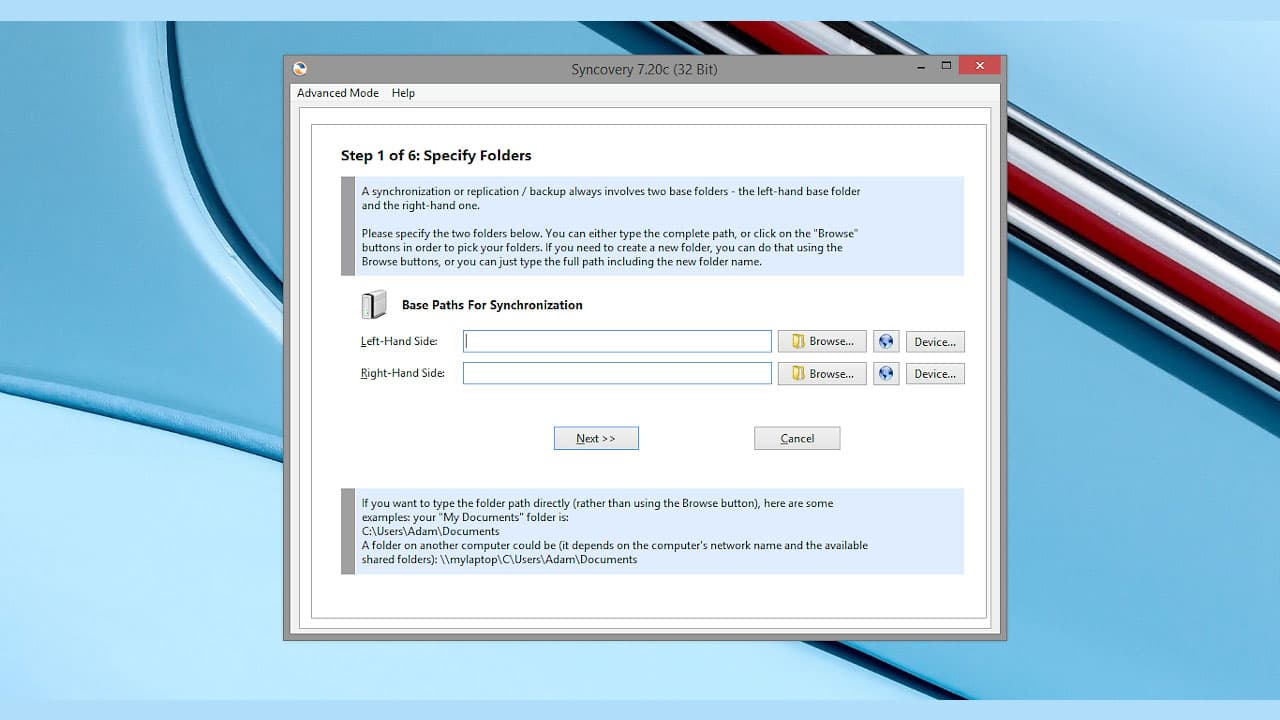
Task: Click the folder icon on the lower Browse button
Action: tap(797, 373)
